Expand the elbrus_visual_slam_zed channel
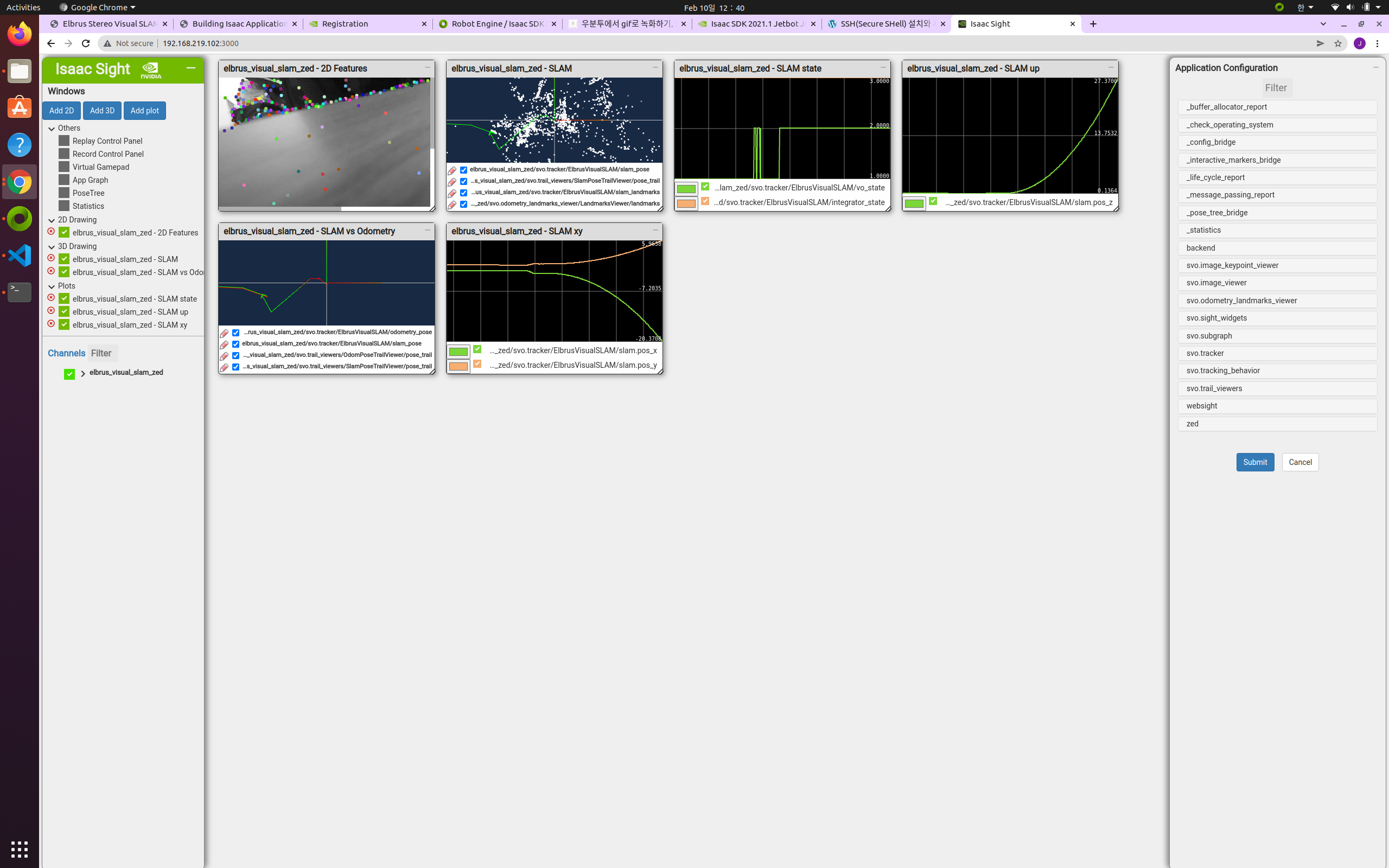The width and height of the screenshot is (1389, 868). [x=82, y=373]
